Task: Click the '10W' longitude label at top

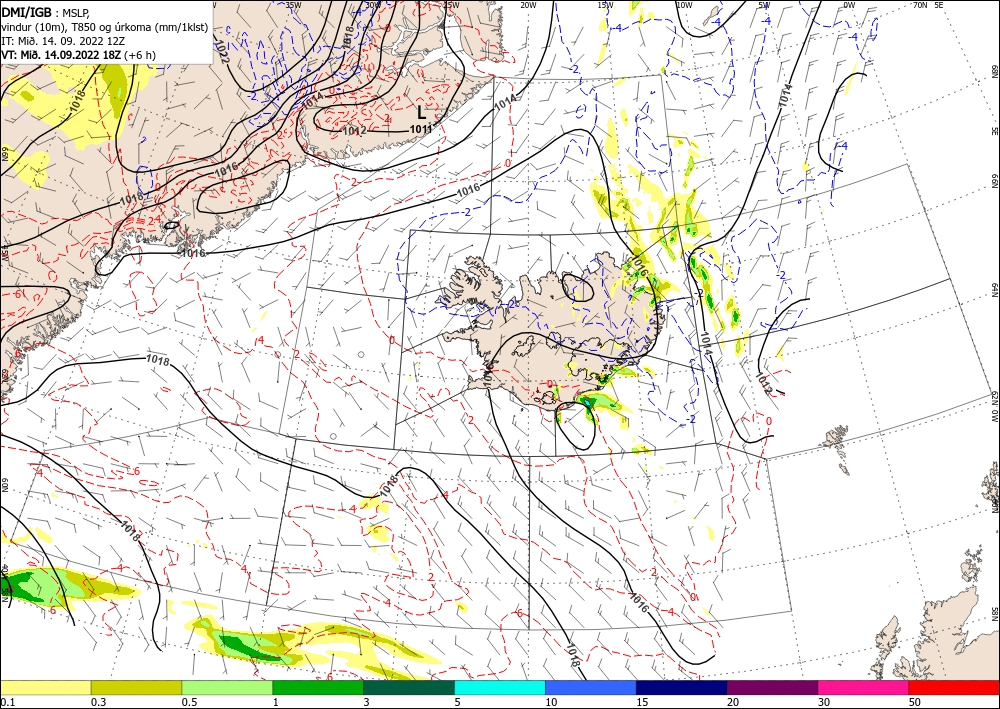Action: [684, 5]
